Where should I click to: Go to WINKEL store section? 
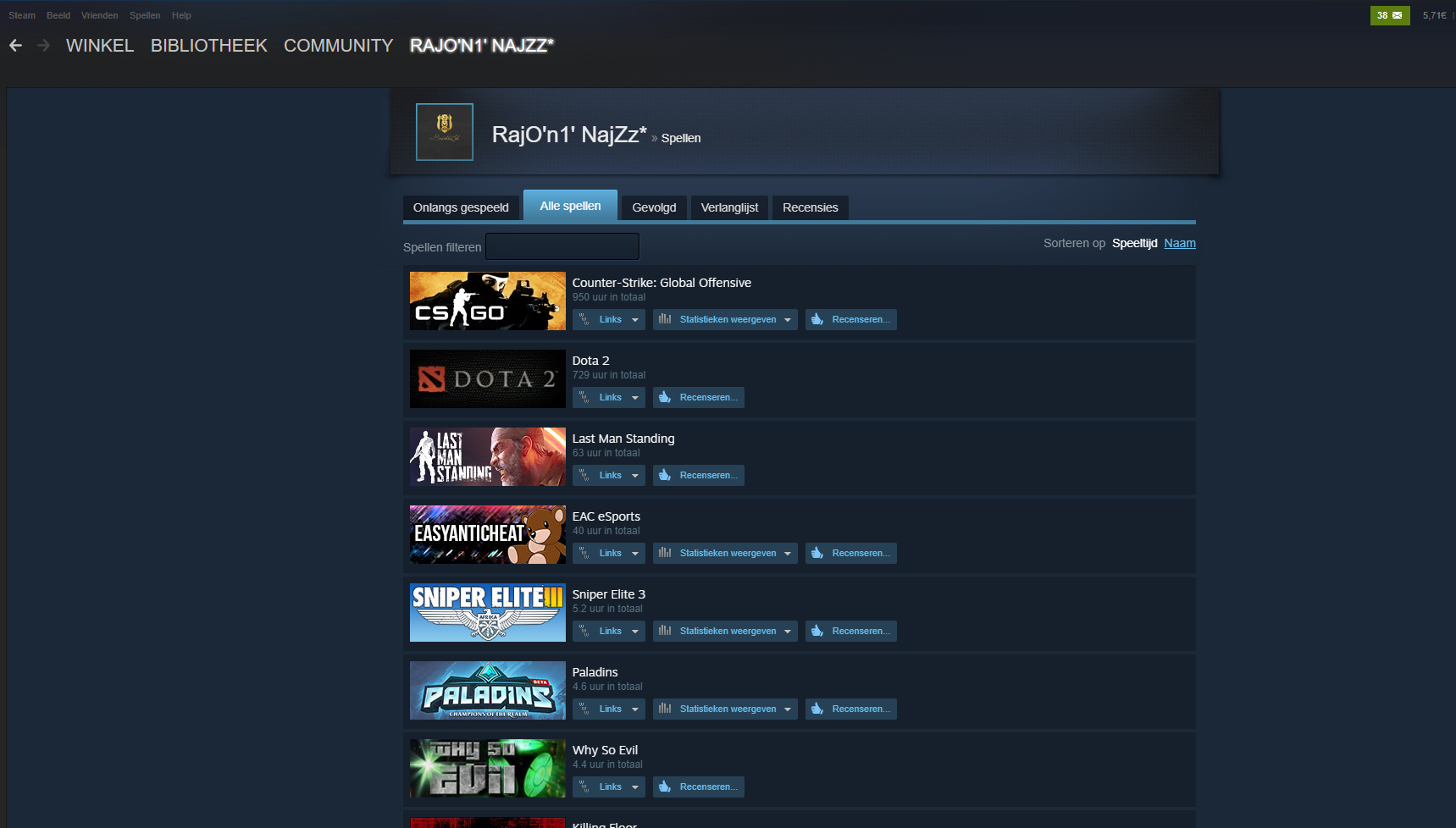coord(100,46)
